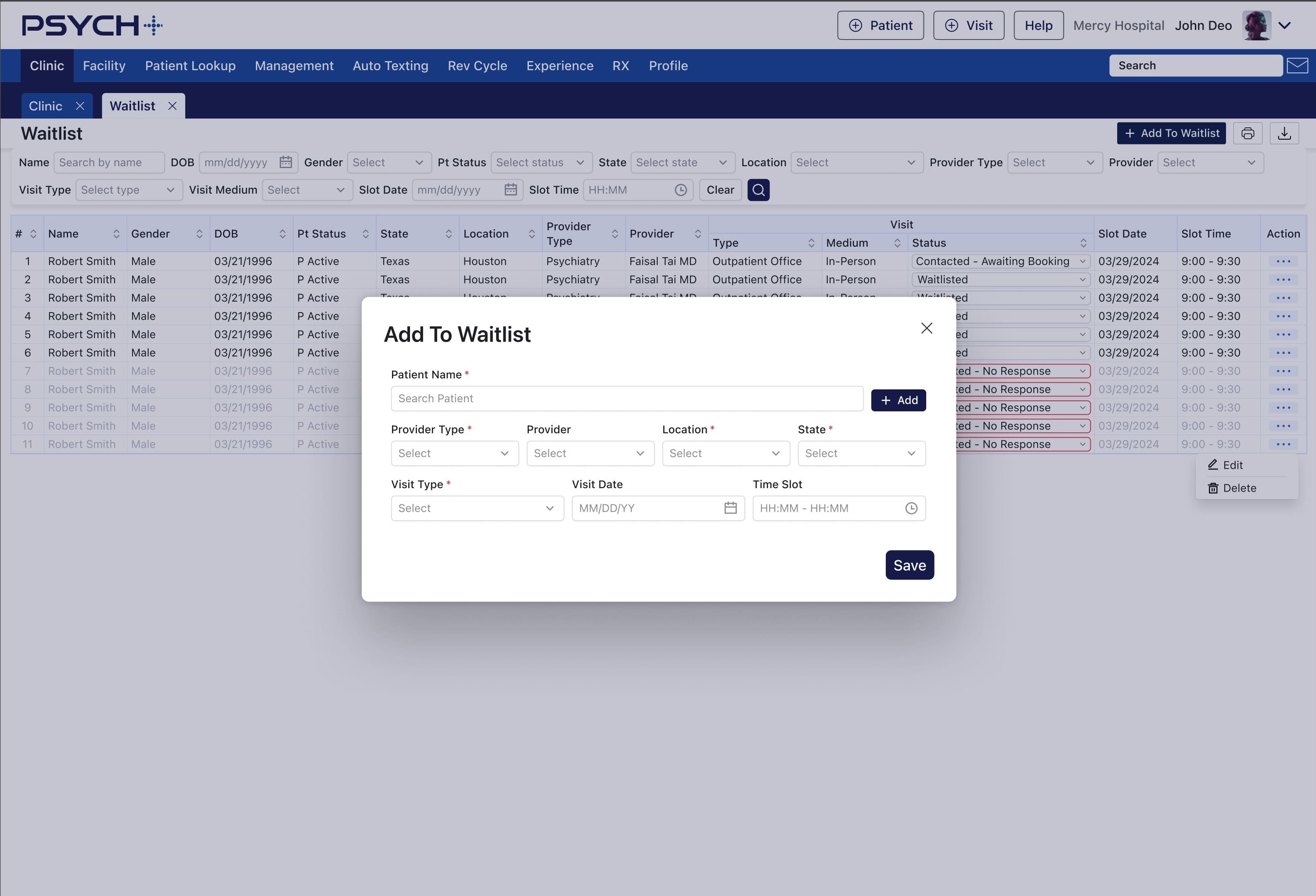The image size is (1316, 896).
Task: Close the Clinic sub-tab
Action: pos(80,106)
